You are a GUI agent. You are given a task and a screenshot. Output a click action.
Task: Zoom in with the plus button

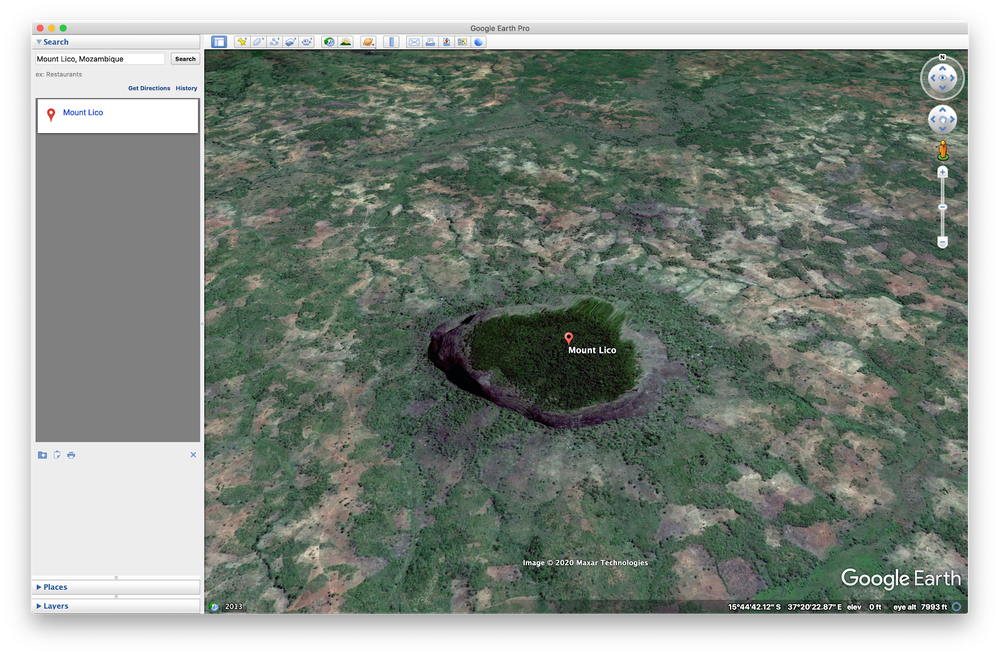(x=942, y=173)
